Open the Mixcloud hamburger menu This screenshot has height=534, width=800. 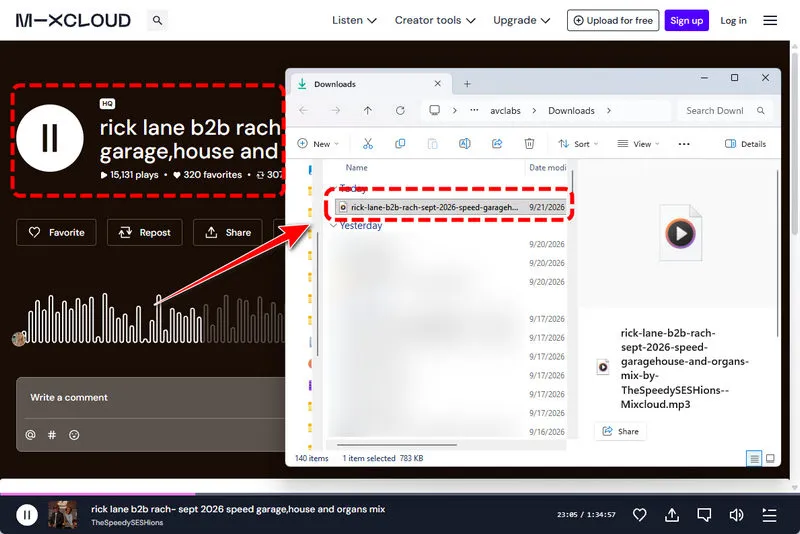(x=770, y=20)
